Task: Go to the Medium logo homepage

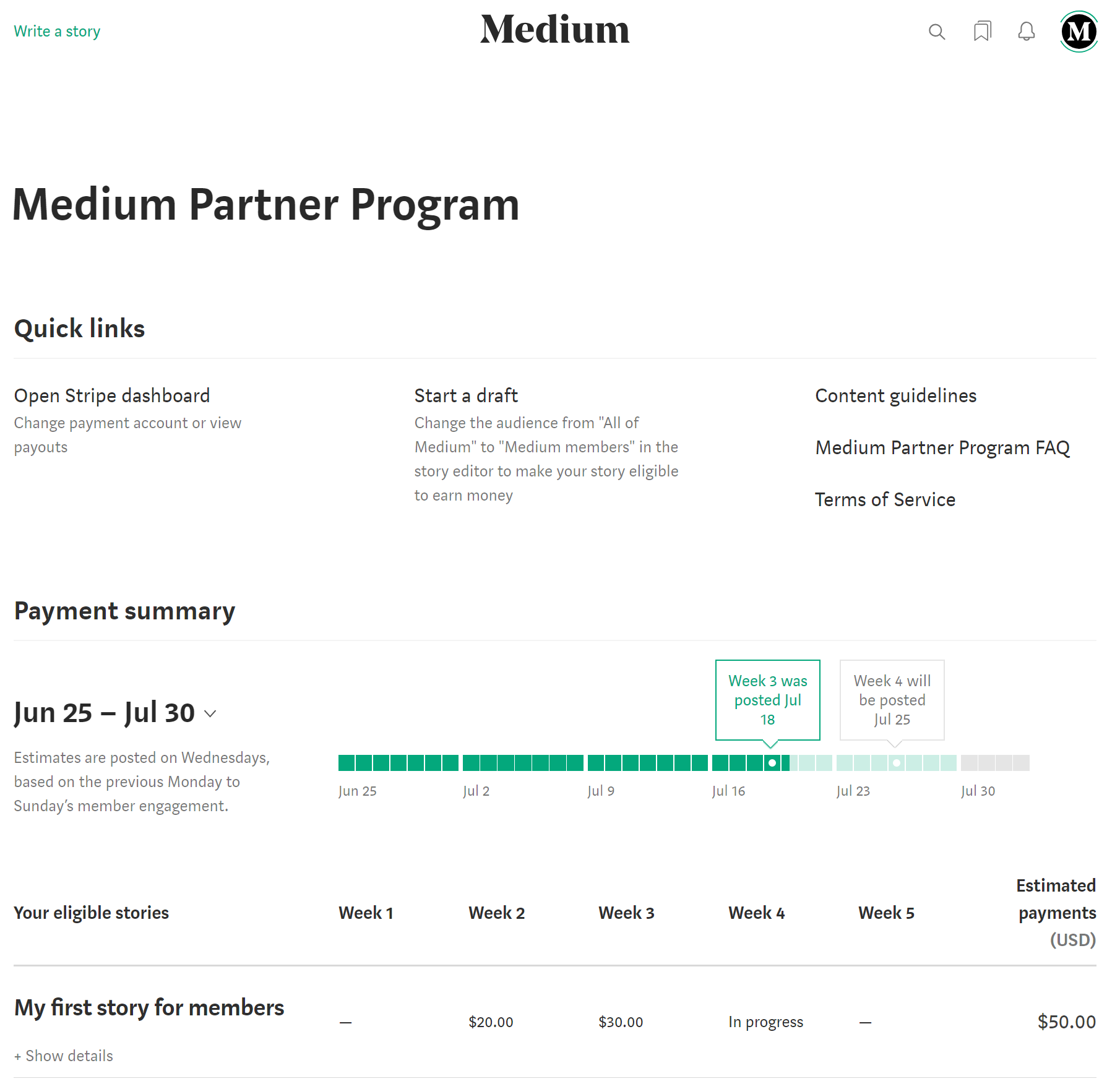Action: 555,30
